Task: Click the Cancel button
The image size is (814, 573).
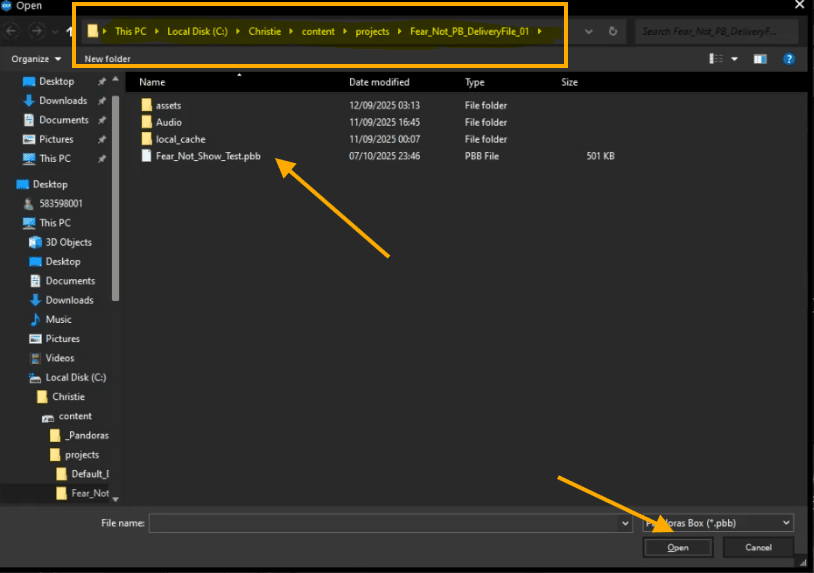Action: click(x=758, y=547)
